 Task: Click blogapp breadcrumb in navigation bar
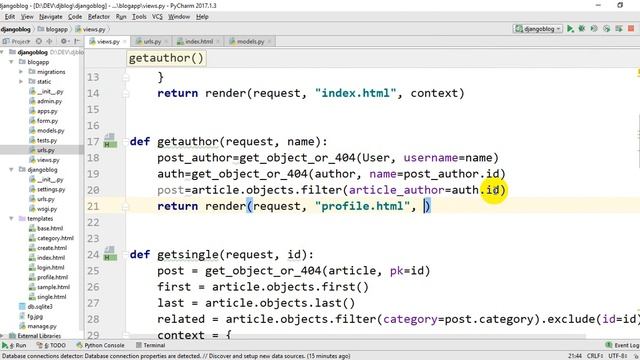click(x=53, y=29)
